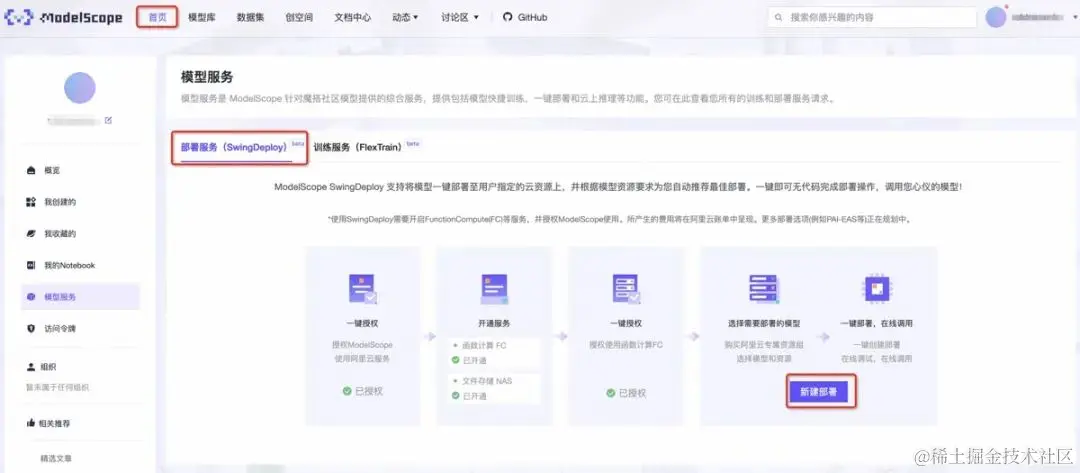
Task: Click the 模型服务 page heading
Action: coord(207,77)
